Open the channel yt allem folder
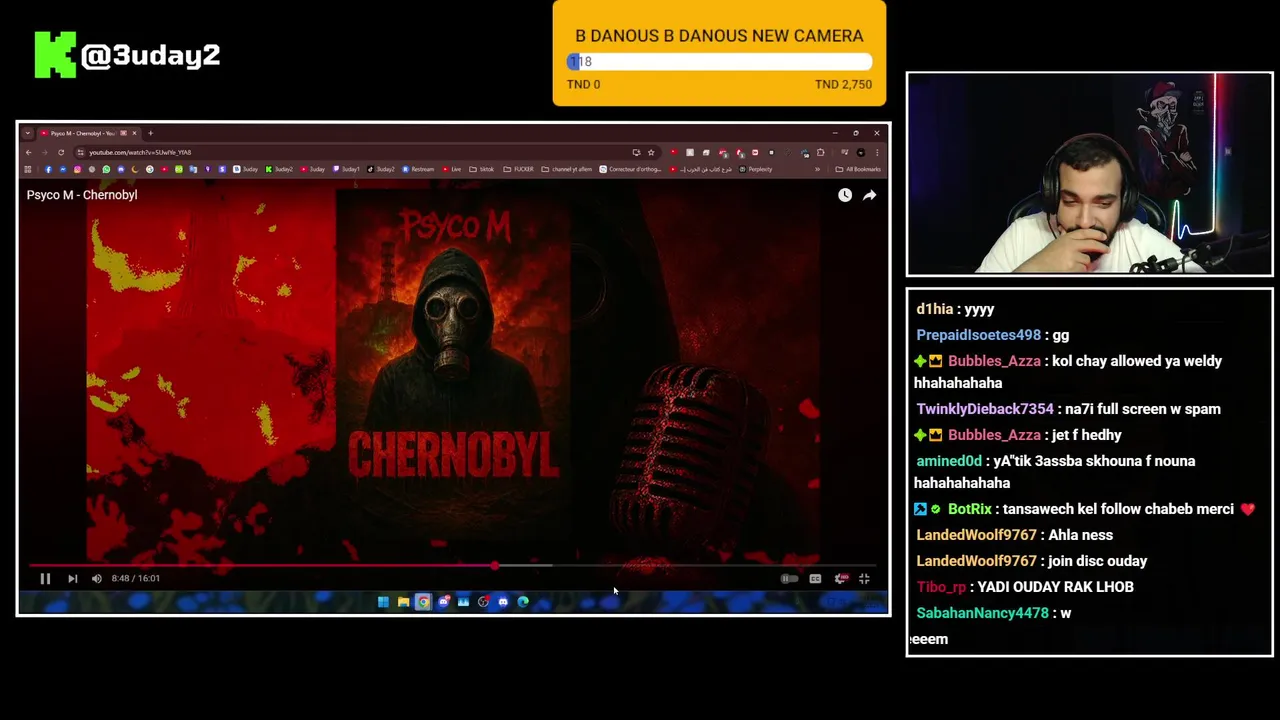 click(x=567, y=169)
